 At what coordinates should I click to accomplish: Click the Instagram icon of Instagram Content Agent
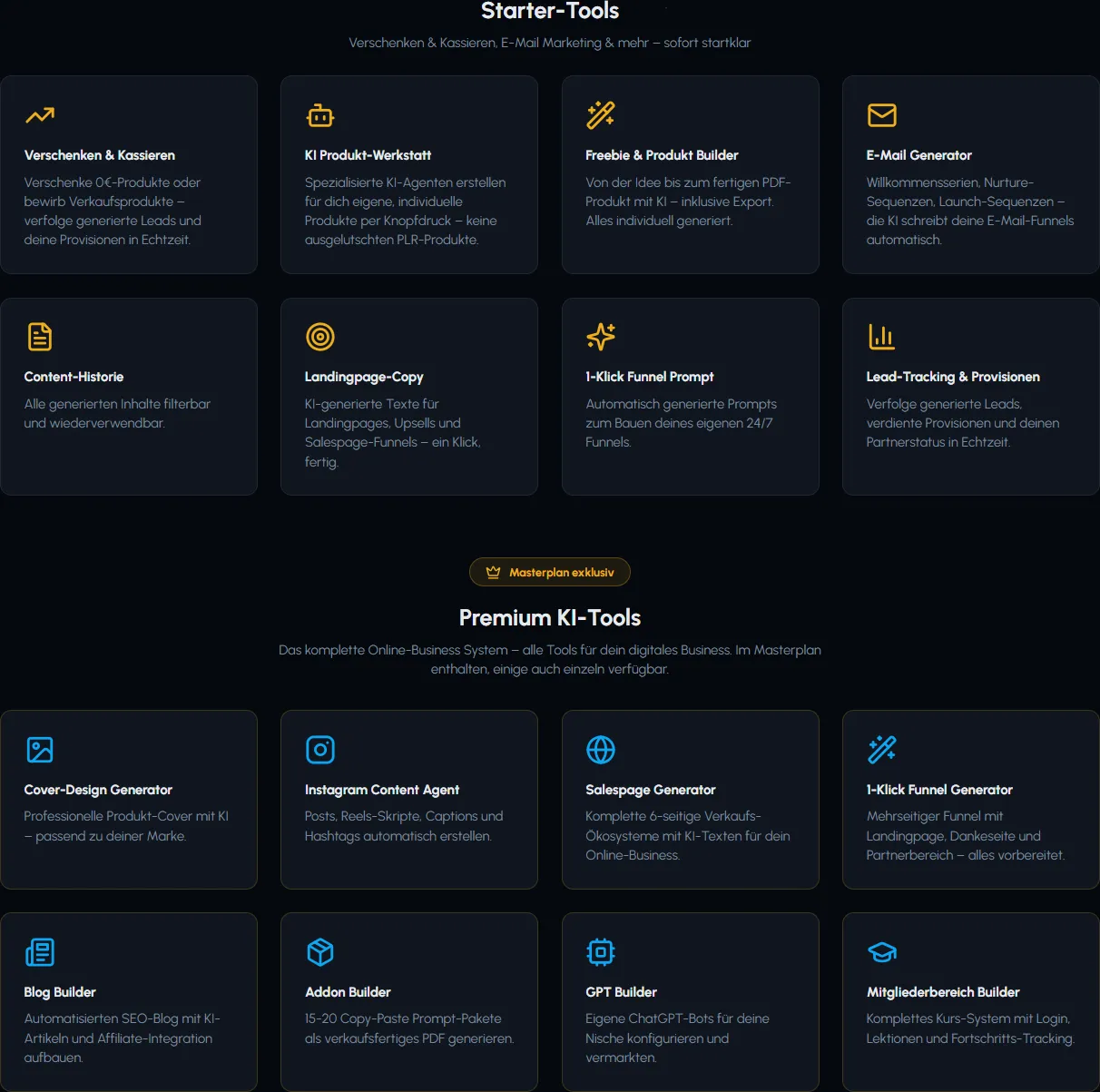[320, 750]
